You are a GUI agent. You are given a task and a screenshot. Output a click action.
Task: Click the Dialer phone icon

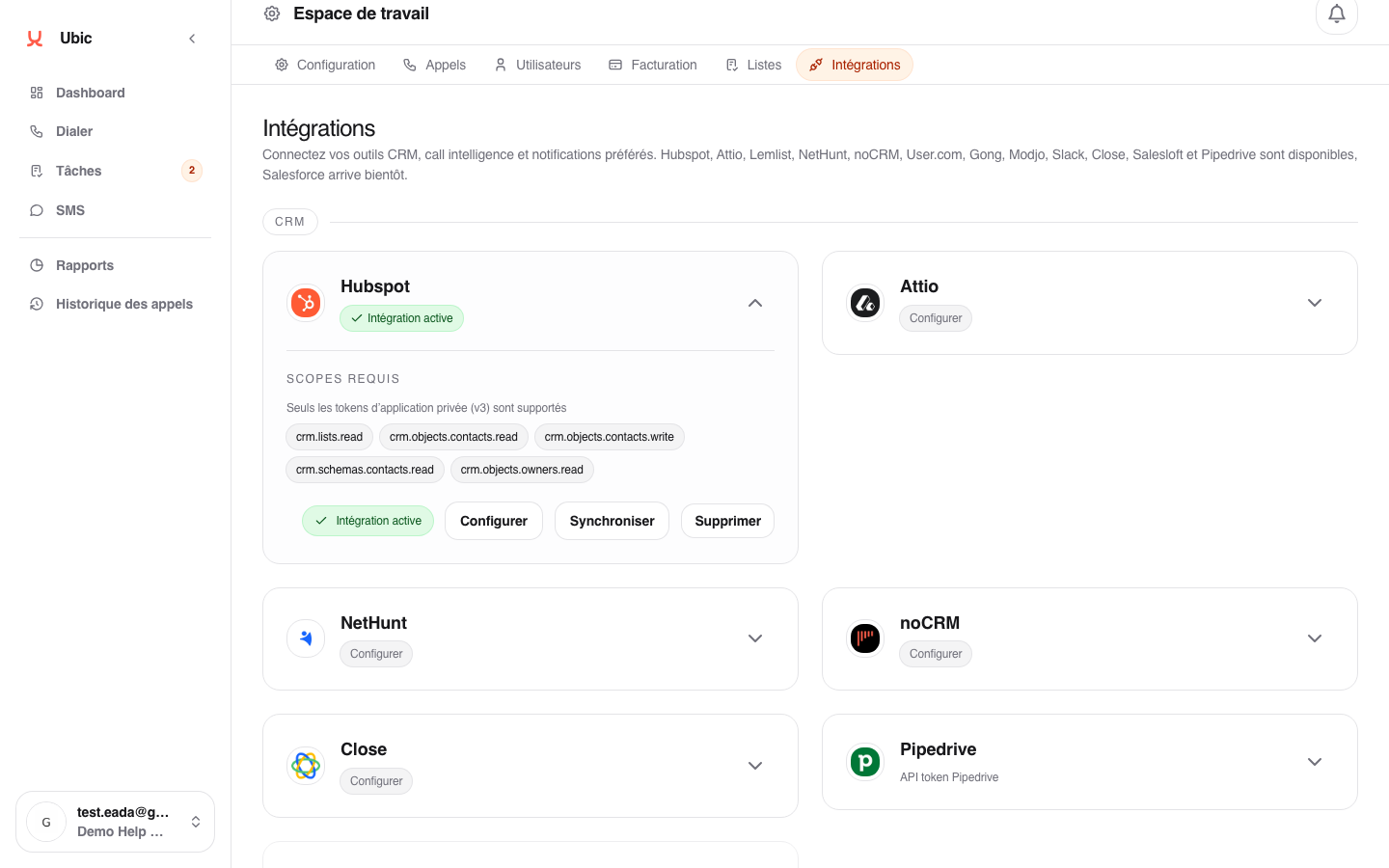point(37,131)
